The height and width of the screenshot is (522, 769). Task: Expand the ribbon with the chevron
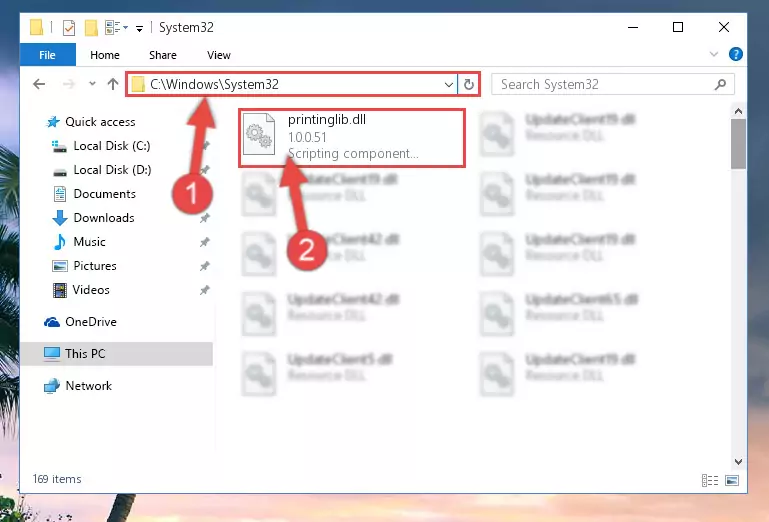click(714, 54)
